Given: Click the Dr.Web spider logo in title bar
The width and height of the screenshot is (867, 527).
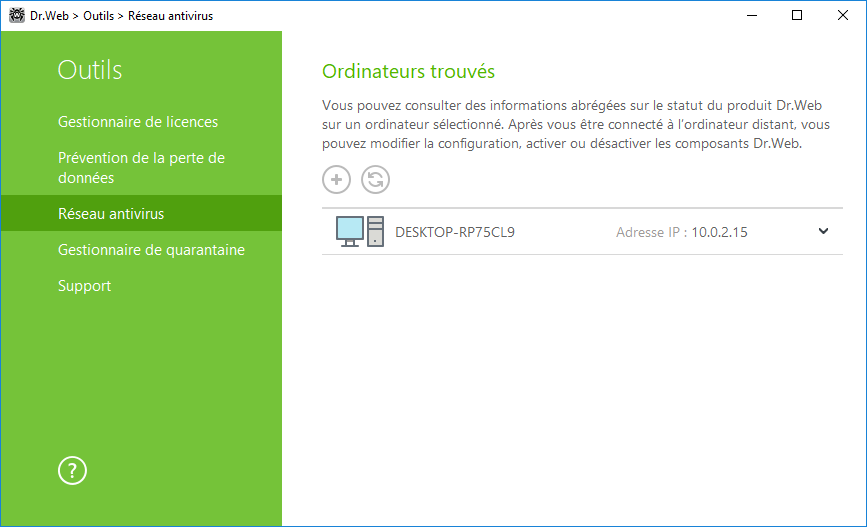Looking at the screenshot, I should click(x=17, y=15).
